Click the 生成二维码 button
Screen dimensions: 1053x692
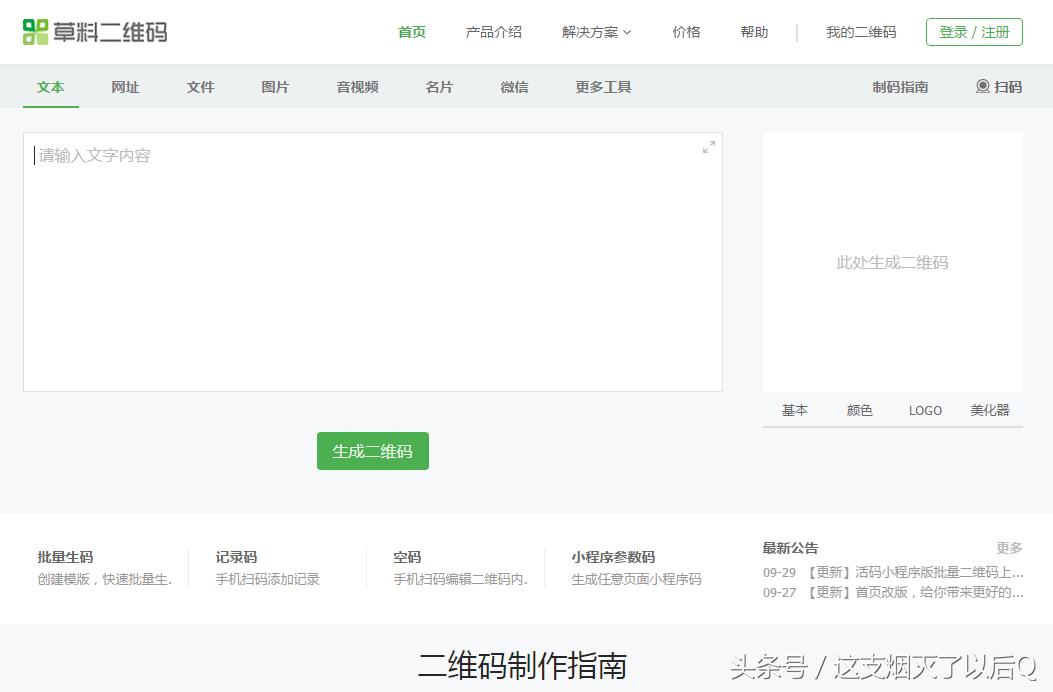pos(372,451)
